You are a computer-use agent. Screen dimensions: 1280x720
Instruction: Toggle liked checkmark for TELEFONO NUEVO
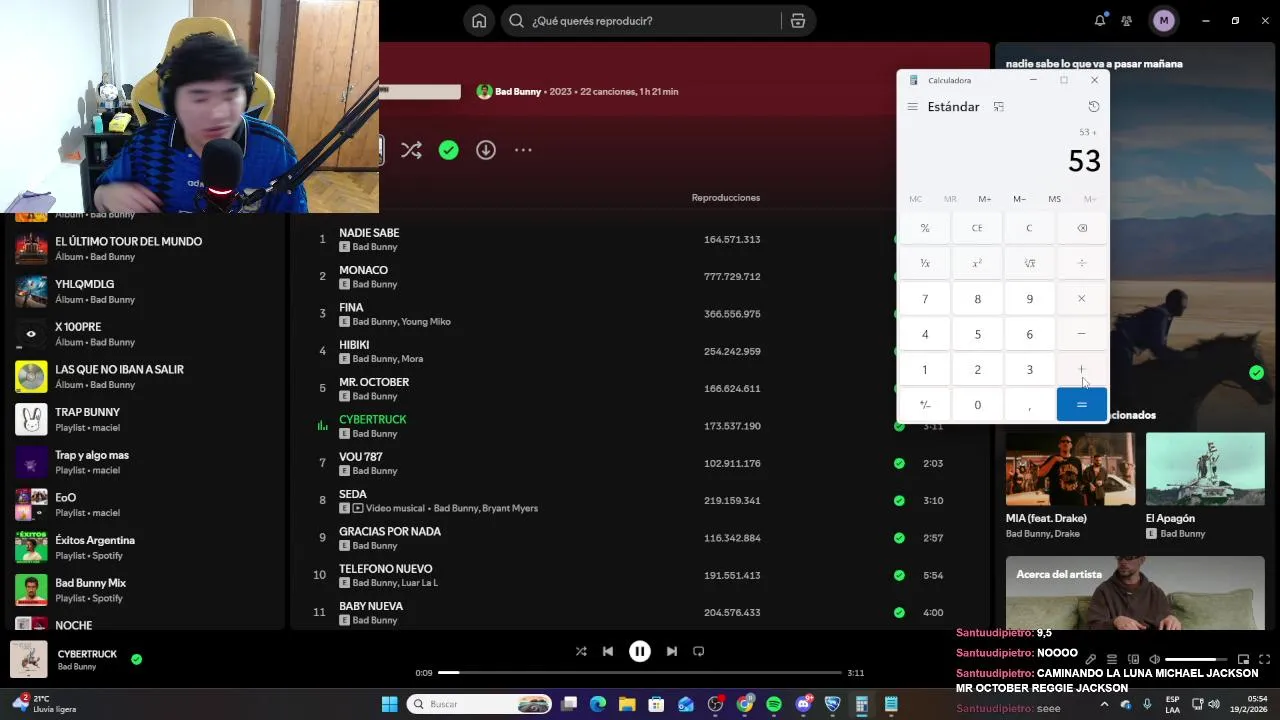click(x=899, y=576)
